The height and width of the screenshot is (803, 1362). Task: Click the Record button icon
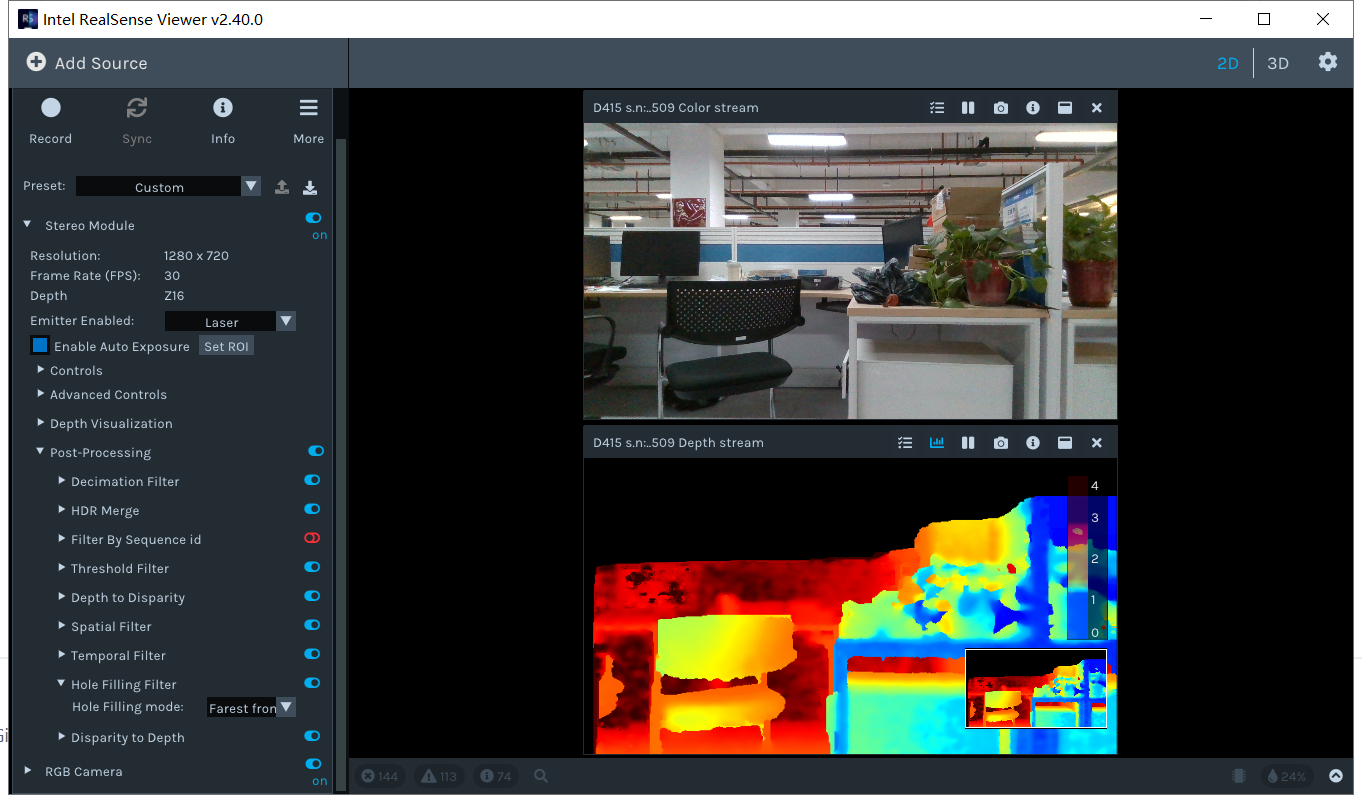click(51, 108)
